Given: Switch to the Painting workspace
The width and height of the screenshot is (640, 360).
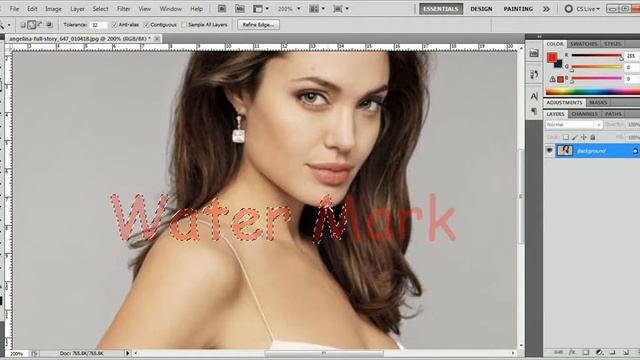Looking at the screenshot, I should click(x=518, y=9).
